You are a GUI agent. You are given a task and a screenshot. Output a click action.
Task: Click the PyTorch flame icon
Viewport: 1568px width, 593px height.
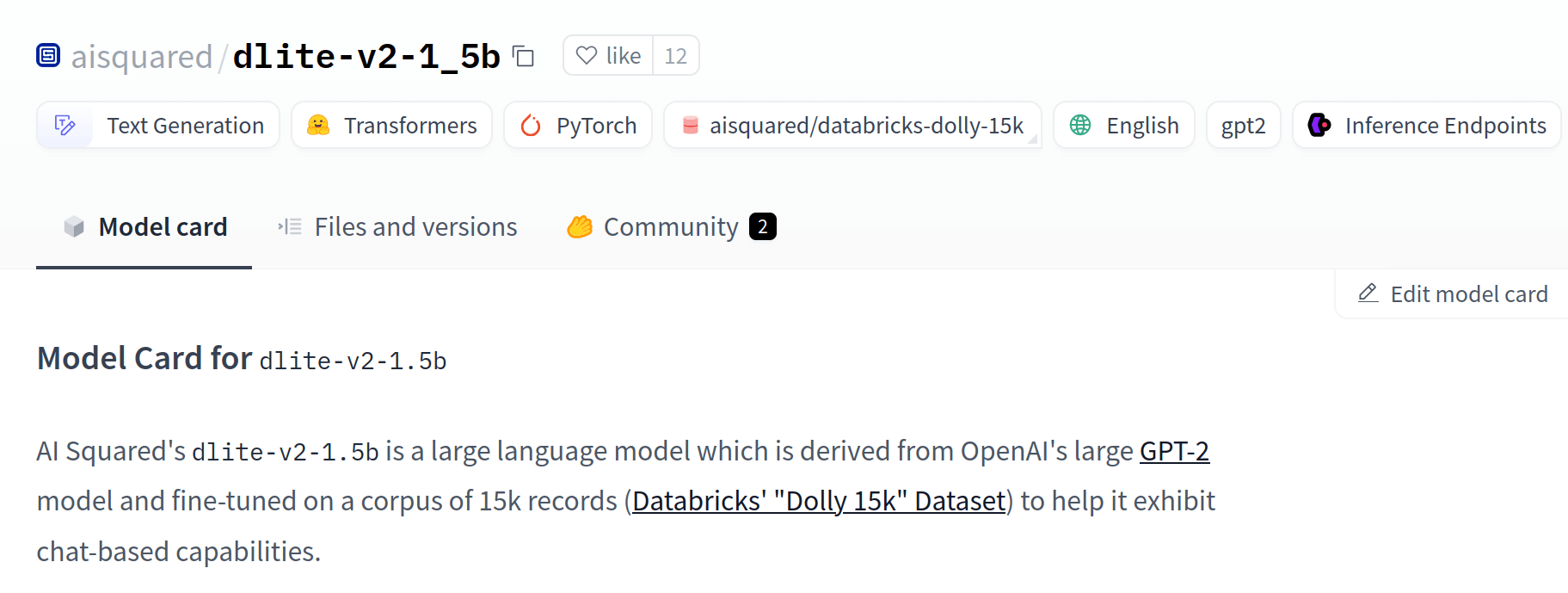click(x=531, y=126)
